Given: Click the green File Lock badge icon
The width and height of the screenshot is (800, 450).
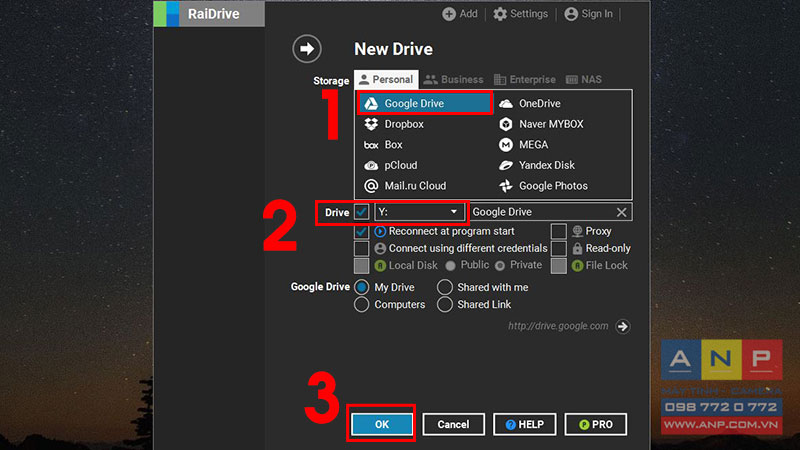Looking at the screenshot, I should (577, 265).
